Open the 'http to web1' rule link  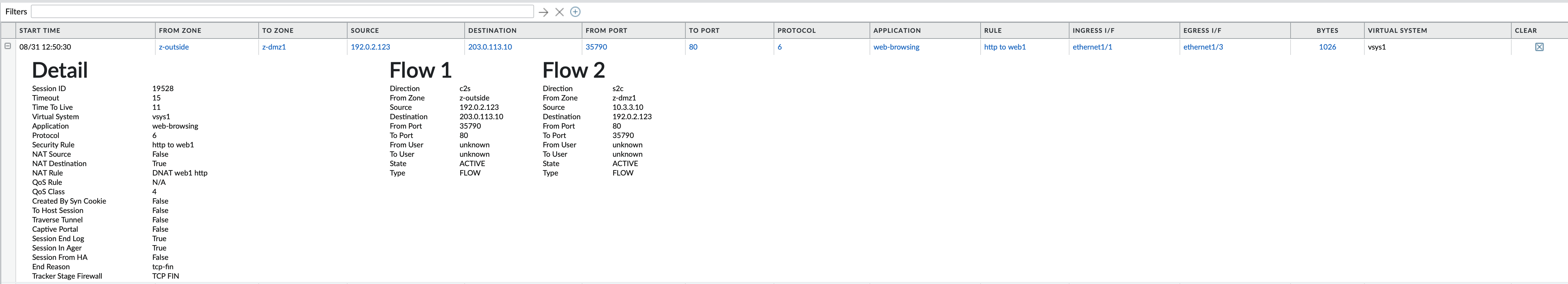1004,47
